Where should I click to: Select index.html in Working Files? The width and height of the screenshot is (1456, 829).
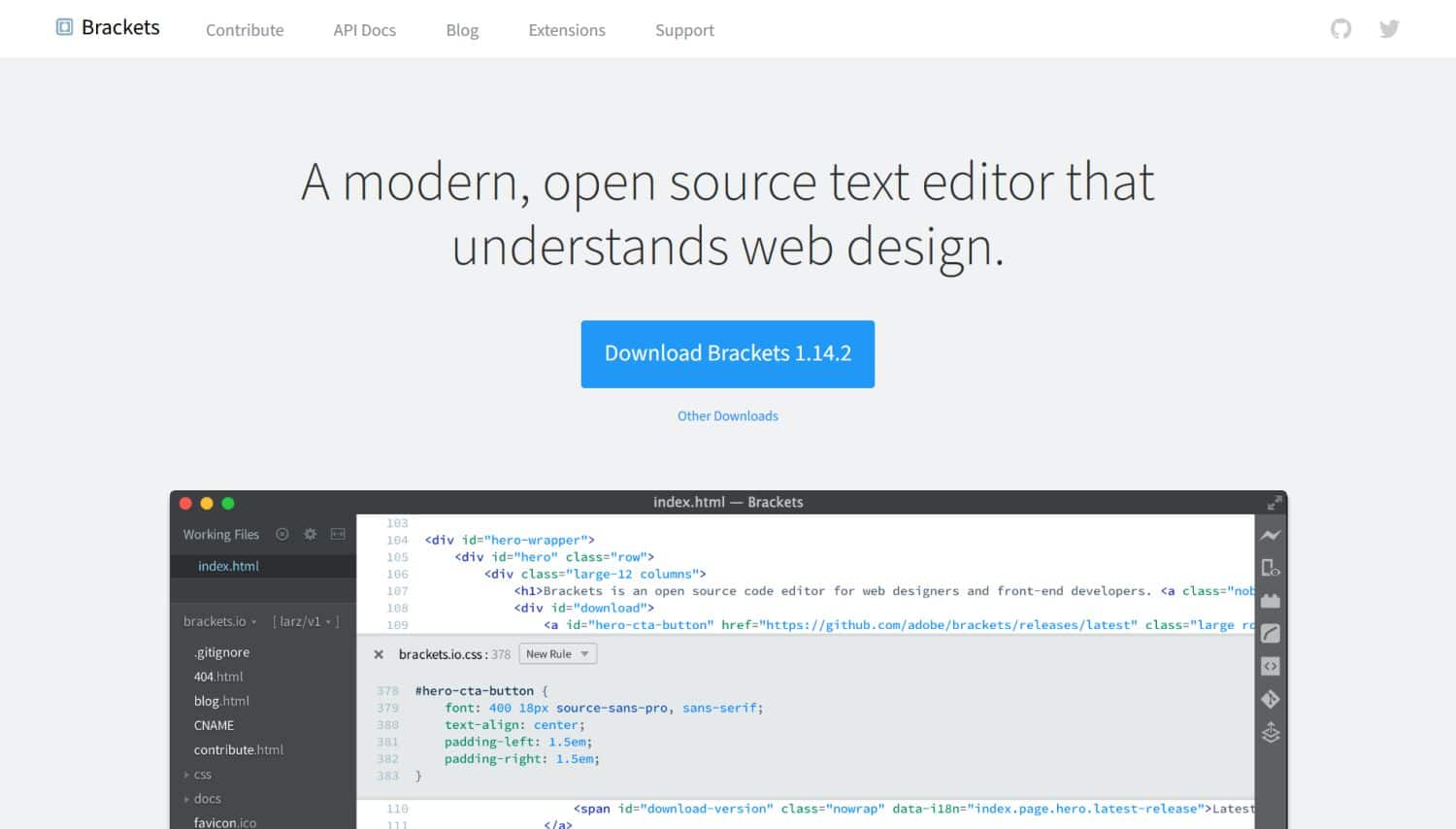tap(228, 566)
